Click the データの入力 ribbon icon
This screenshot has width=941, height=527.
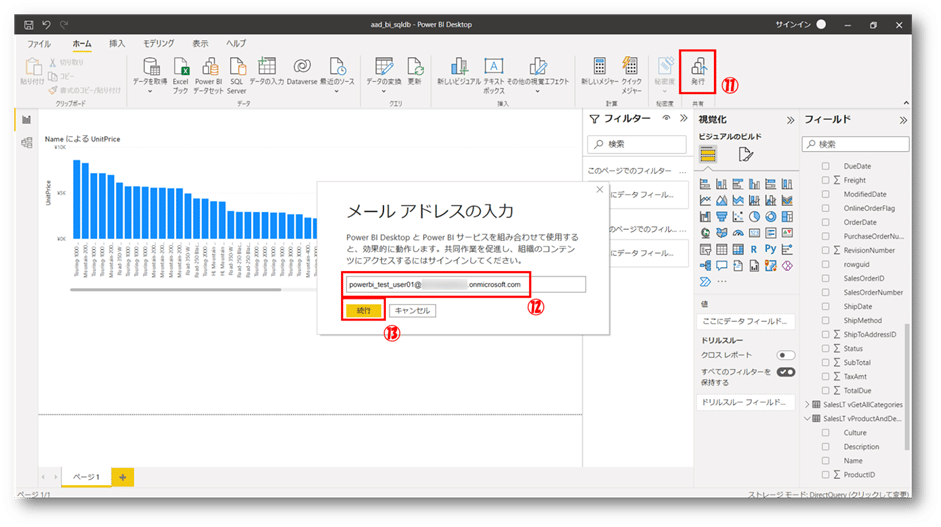266,72
